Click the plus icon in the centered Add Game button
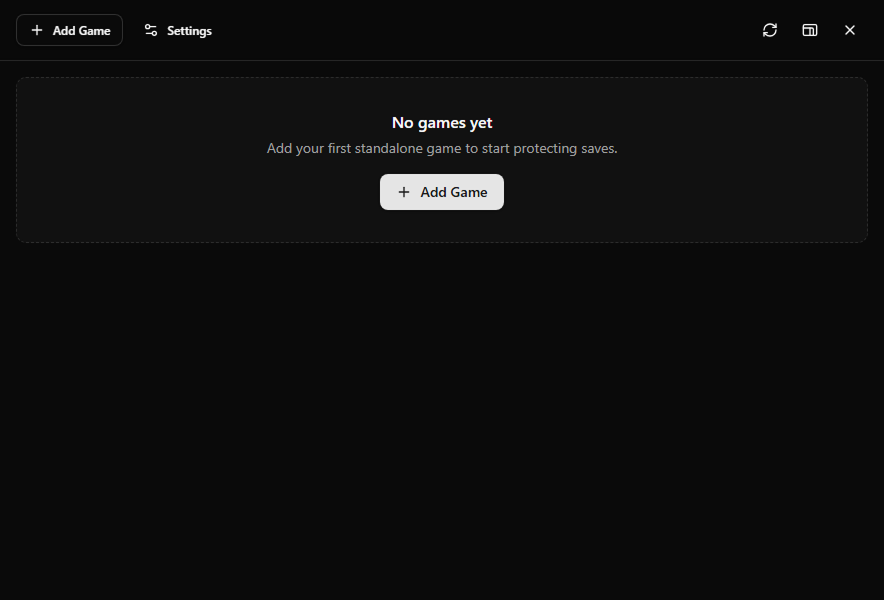Screen dimensions: 884x600 click(x=404, y=192)
